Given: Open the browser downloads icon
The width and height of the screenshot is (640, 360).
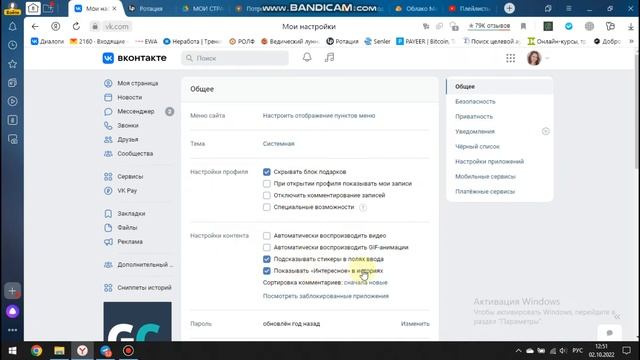Looking at the screenshot, I should click(631, 27).
